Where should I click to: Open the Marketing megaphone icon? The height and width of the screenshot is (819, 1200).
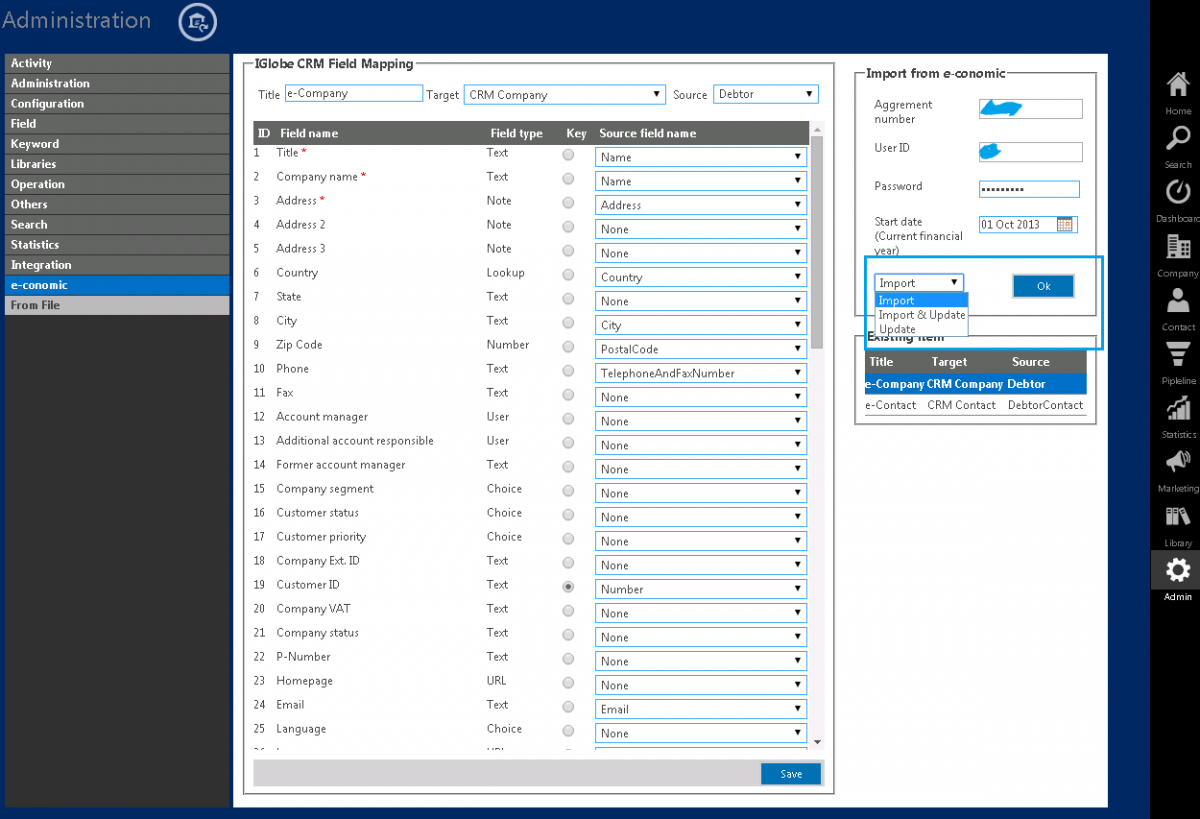[1178, 462]
